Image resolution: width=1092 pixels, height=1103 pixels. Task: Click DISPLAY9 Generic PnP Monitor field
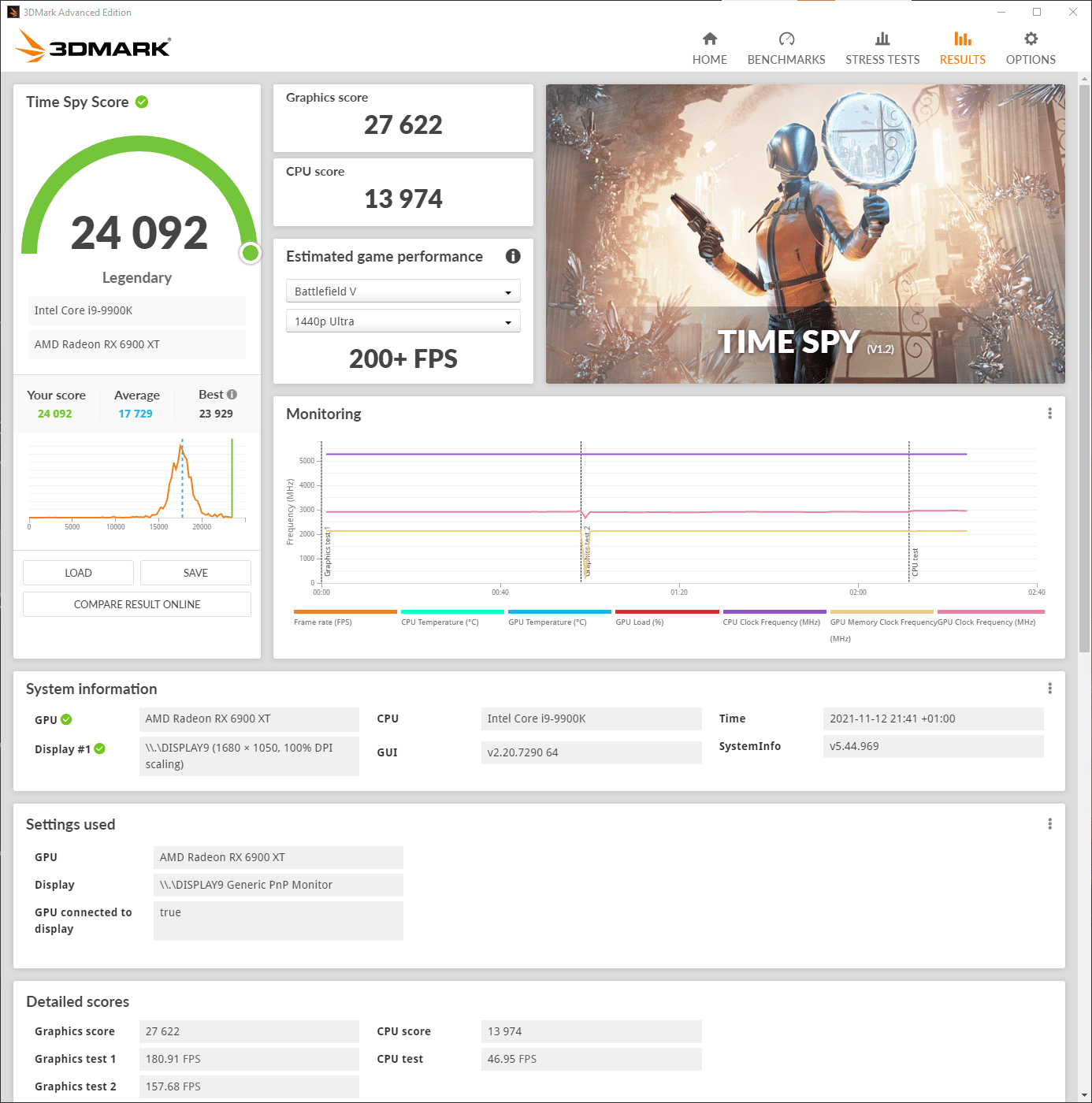coord(278,885)
